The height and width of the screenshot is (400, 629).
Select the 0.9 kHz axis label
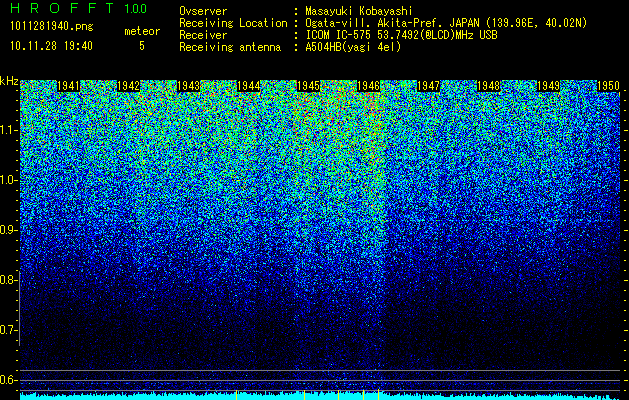click(8, 230)
